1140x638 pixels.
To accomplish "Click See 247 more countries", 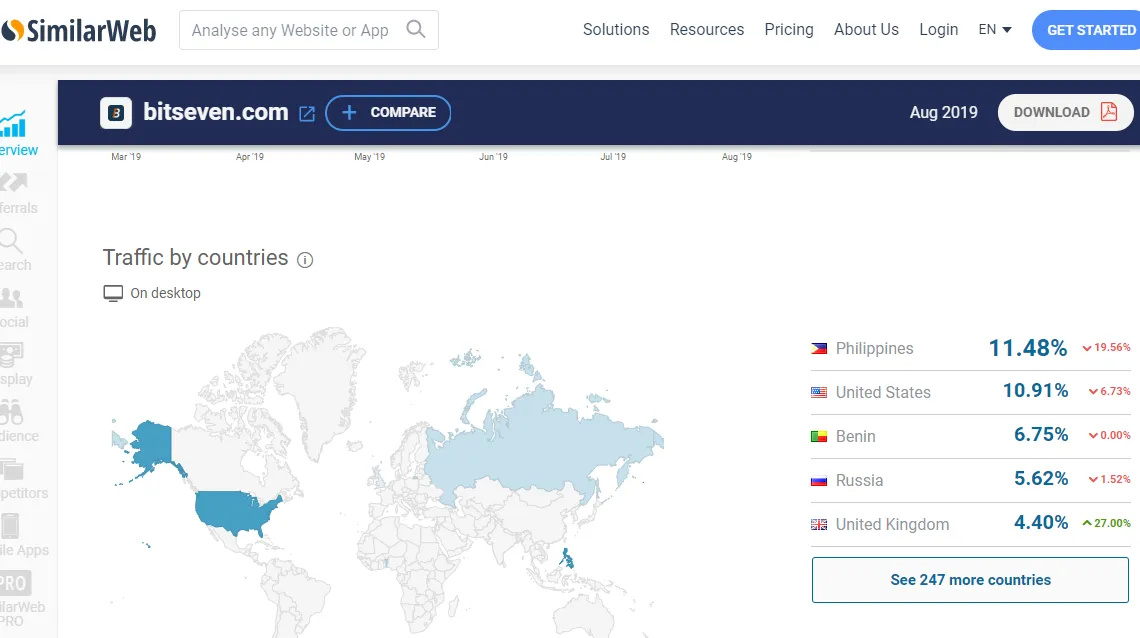I will 970,580.
